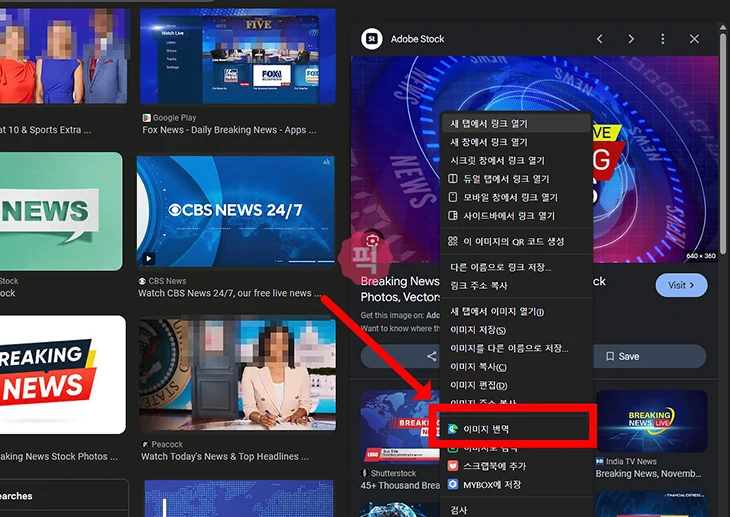Open Adobe Stock source name link
This screenshot has height=517, width=730.
coord(417,39)
